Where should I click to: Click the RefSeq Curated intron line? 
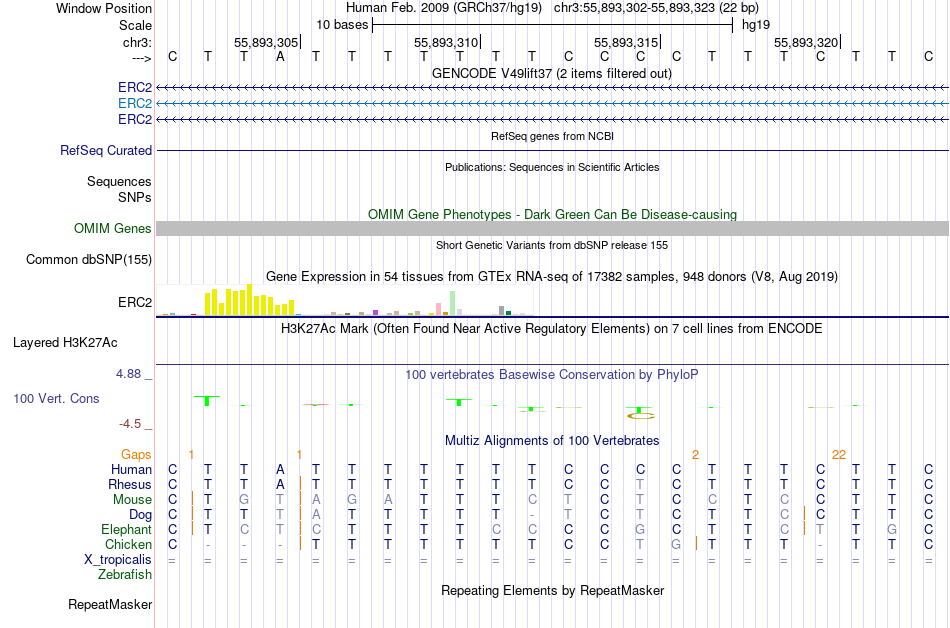(552, 150)
